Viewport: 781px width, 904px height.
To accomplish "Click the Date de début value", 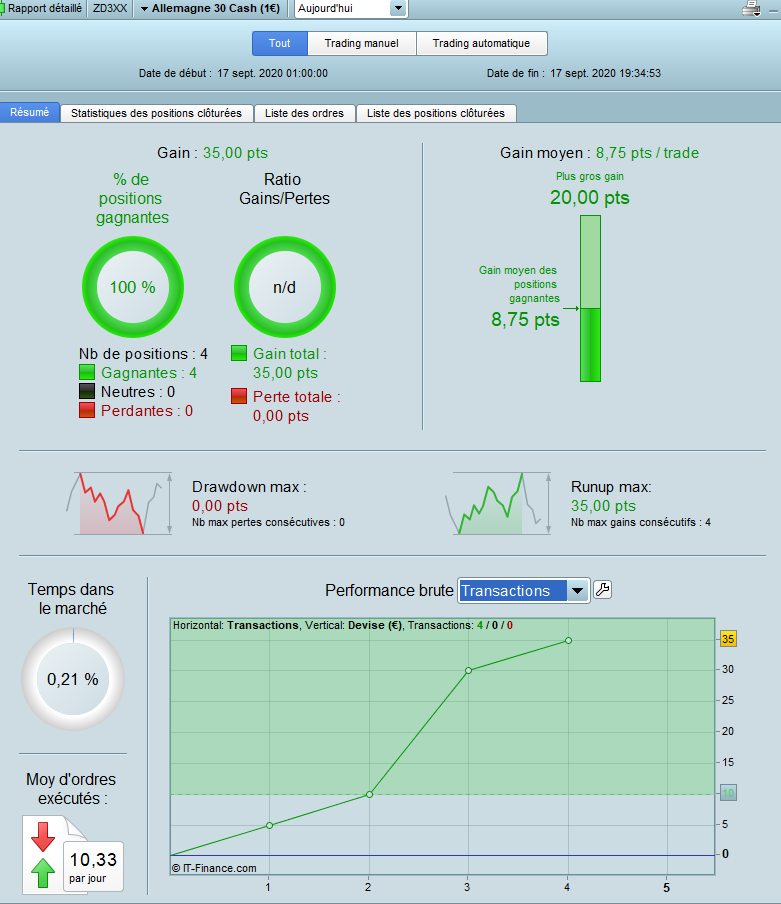I will (273, 73).
